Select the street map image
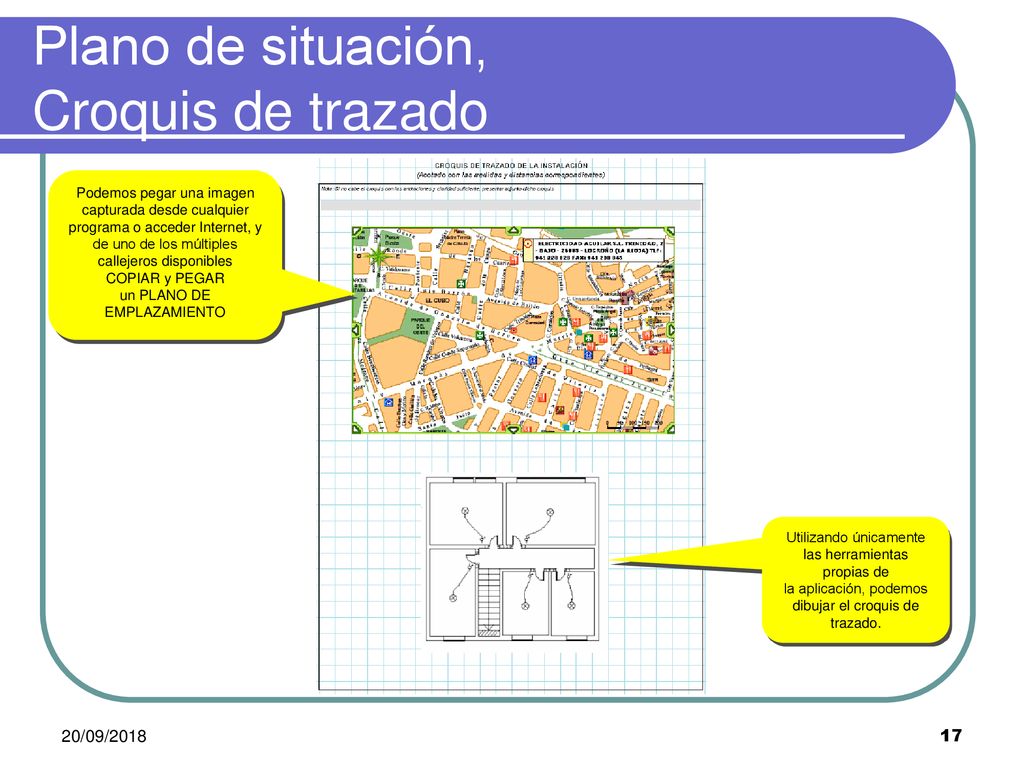Screen dimensions: 1024x768 513,330
